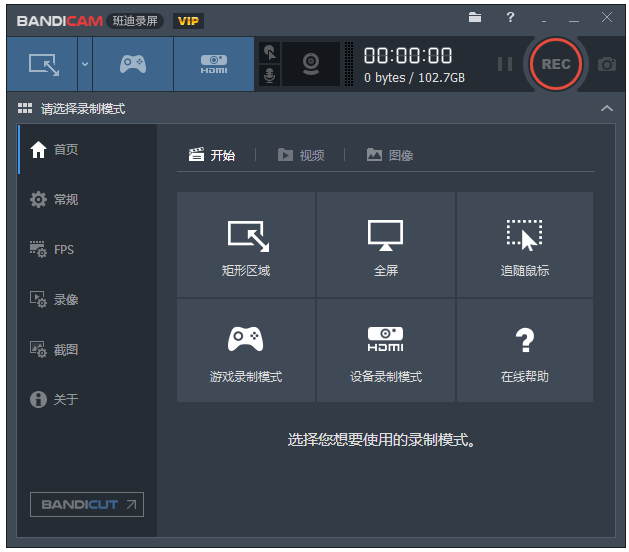The image size is (629, 552).
Task: Click the grid icon beside 请选择录制模式
Action: coord(25,108)
